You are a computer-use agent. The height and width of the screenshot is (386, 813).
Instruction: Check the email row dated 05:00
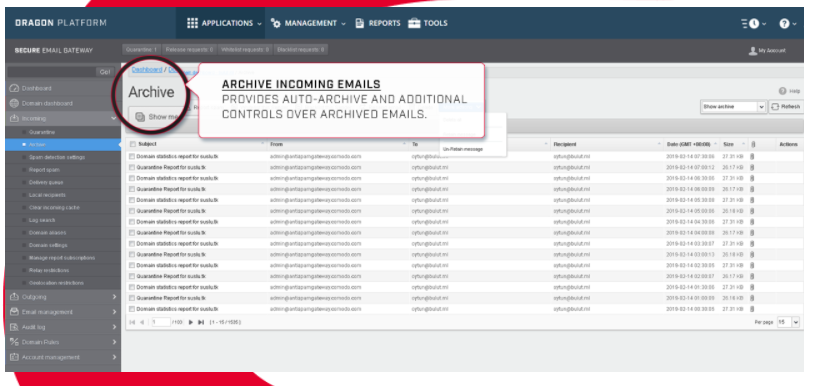[132, 211]
